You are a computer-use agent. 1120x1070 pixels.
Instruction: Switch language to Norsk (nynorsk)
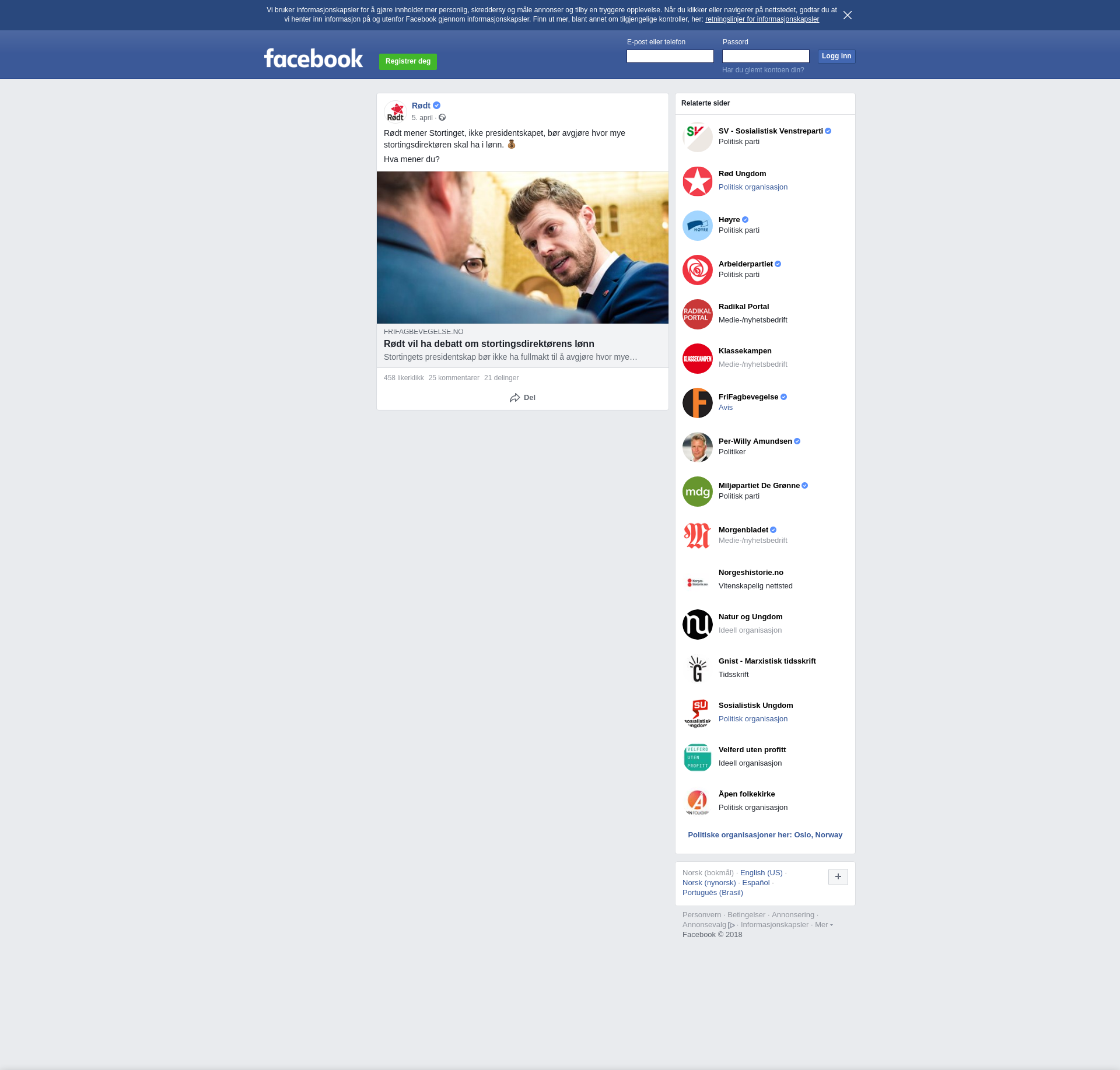click(x=709, y=883)
